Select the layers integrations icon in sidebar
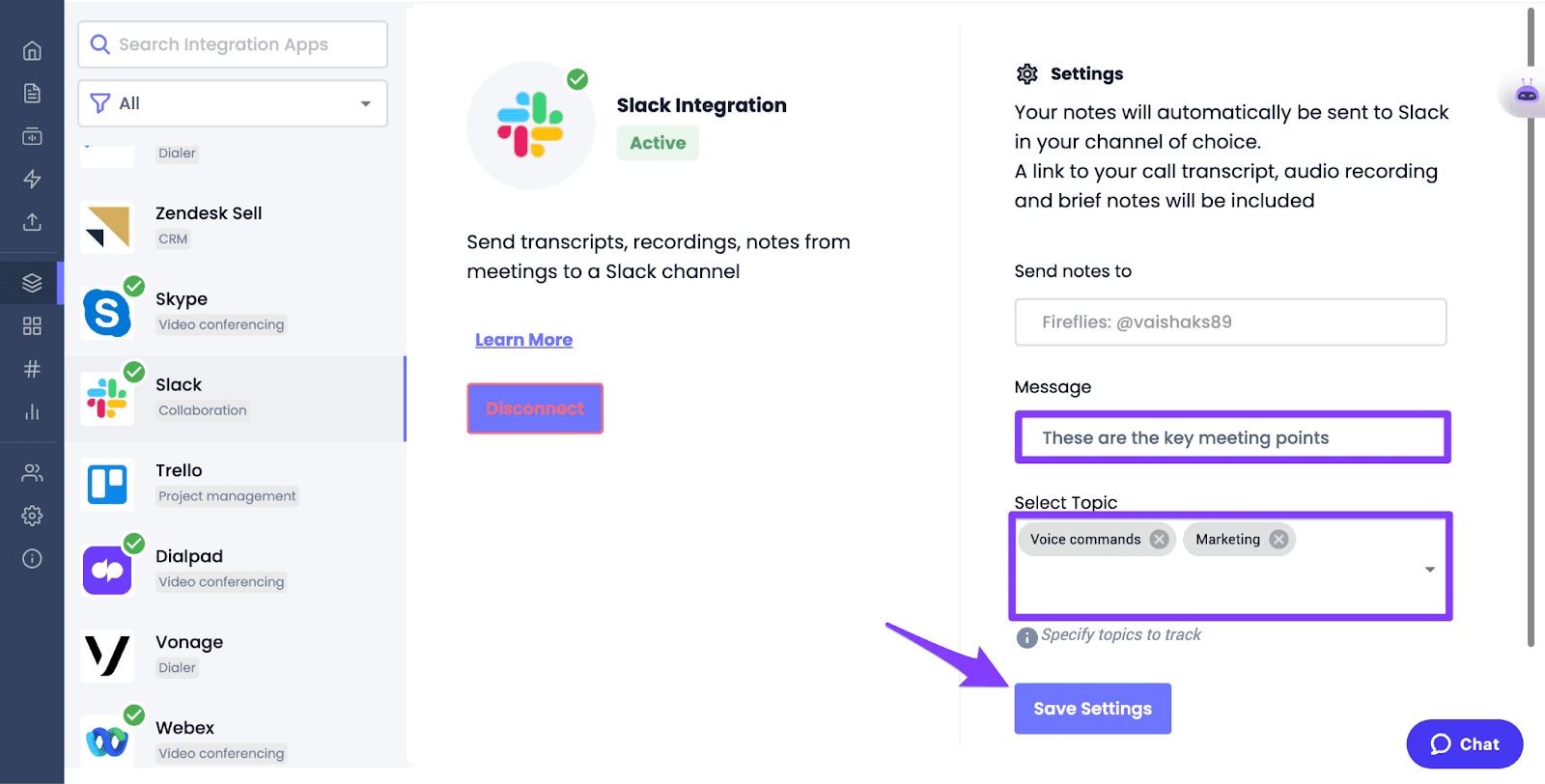The width and height of the screenshot is (1545, 784). coord(32,283)
